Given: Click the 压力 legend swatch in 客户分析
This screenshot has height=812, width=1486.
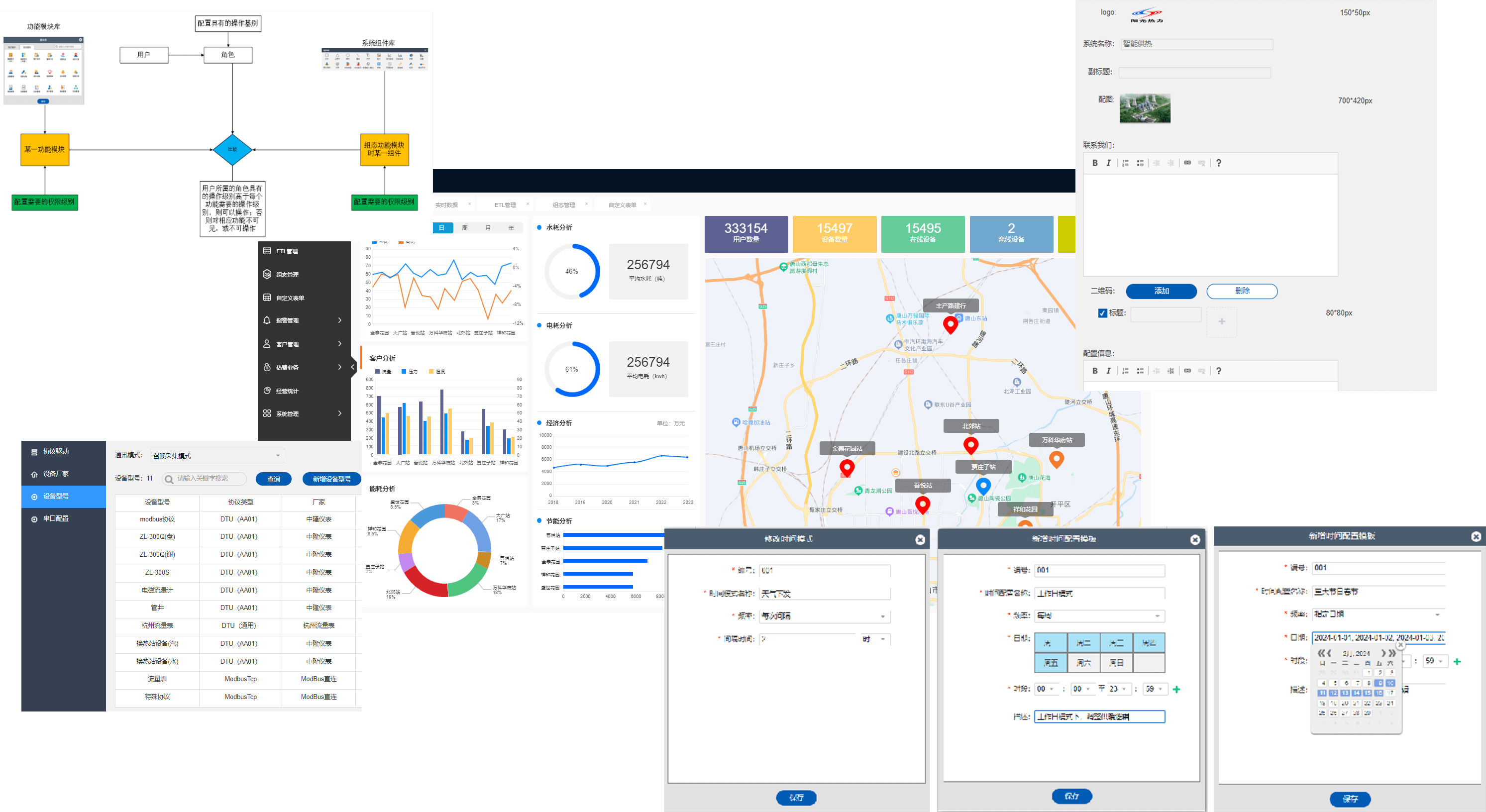Looking at the screenshot, I should tap(404, 371).
